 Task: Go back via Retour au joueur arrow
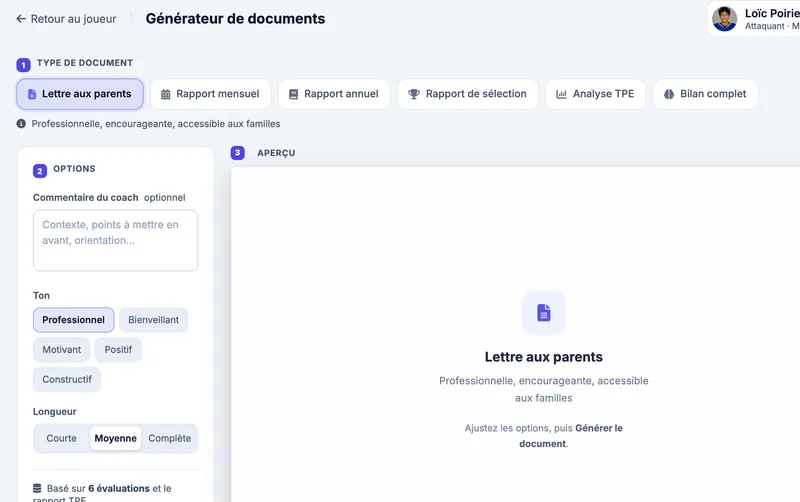click(x=21, y=19)
